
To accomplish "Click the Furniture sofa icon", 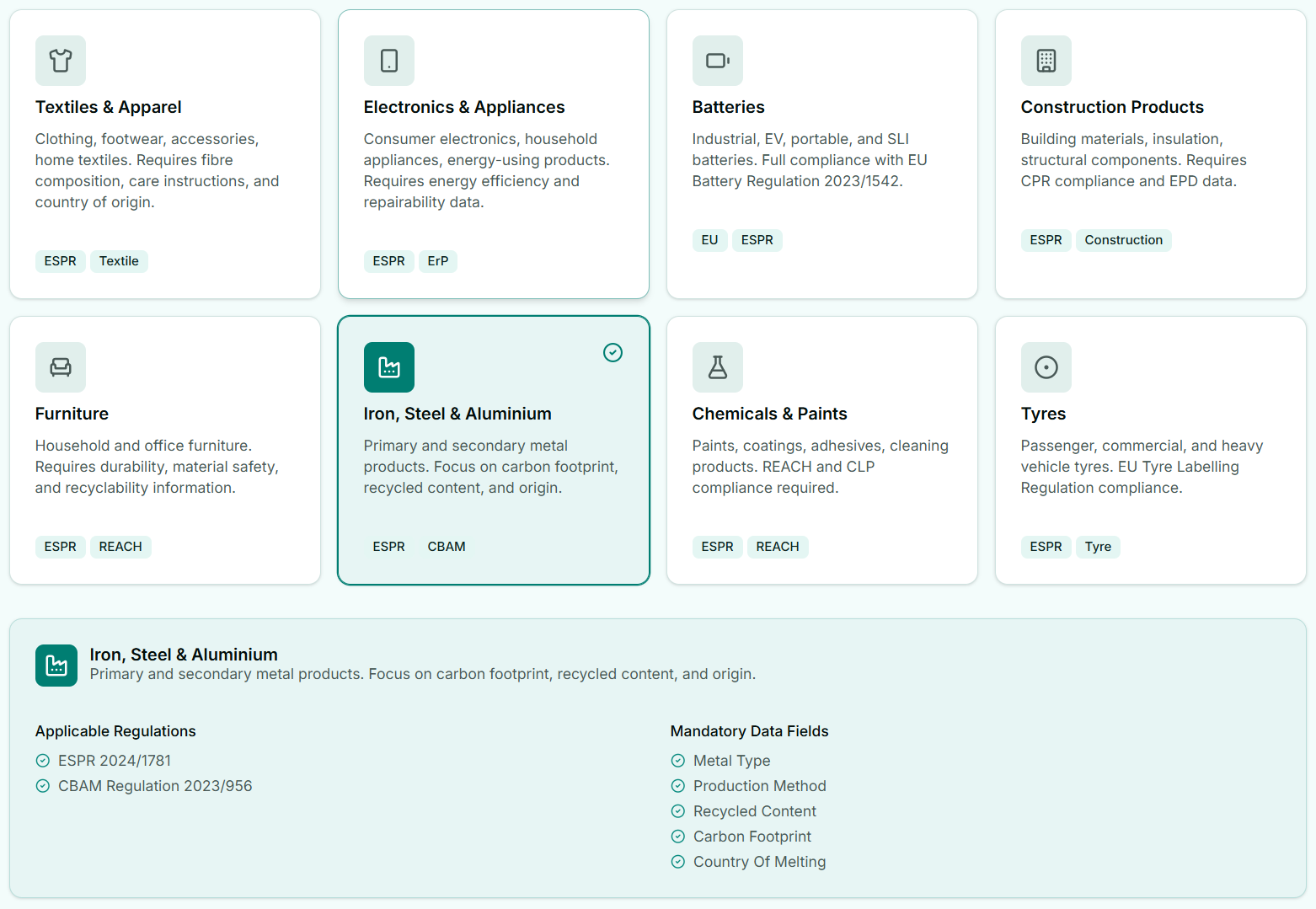I will click(60, 367).
